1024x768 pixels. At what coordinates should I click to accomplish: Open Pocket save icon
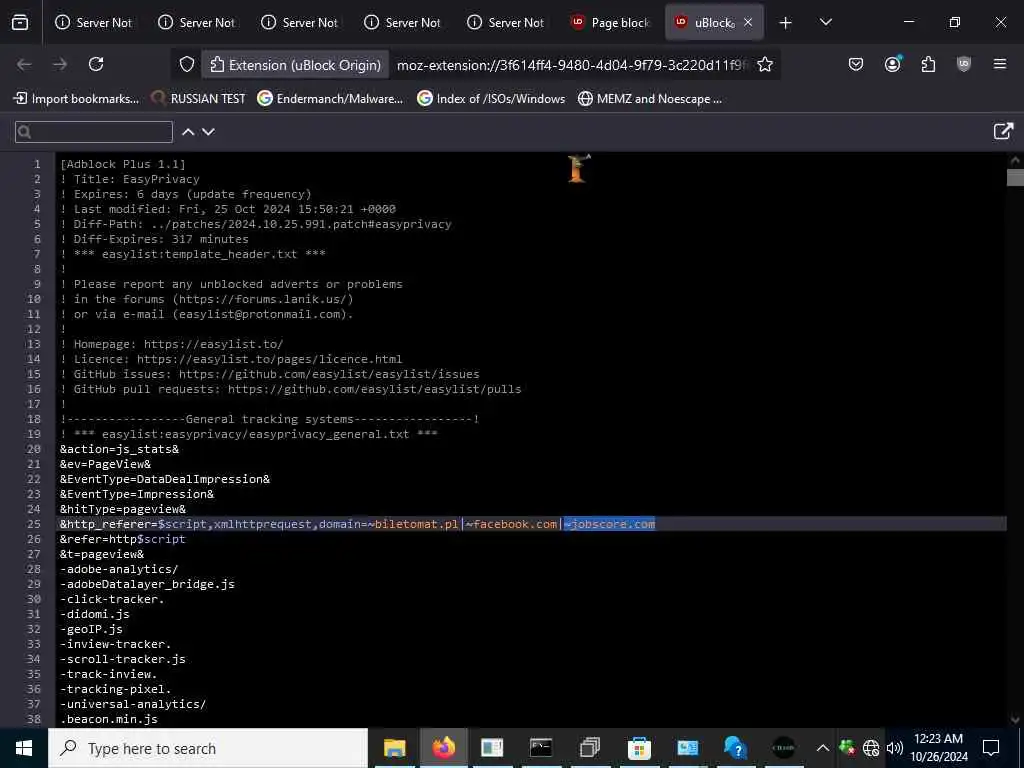point(856,64)
